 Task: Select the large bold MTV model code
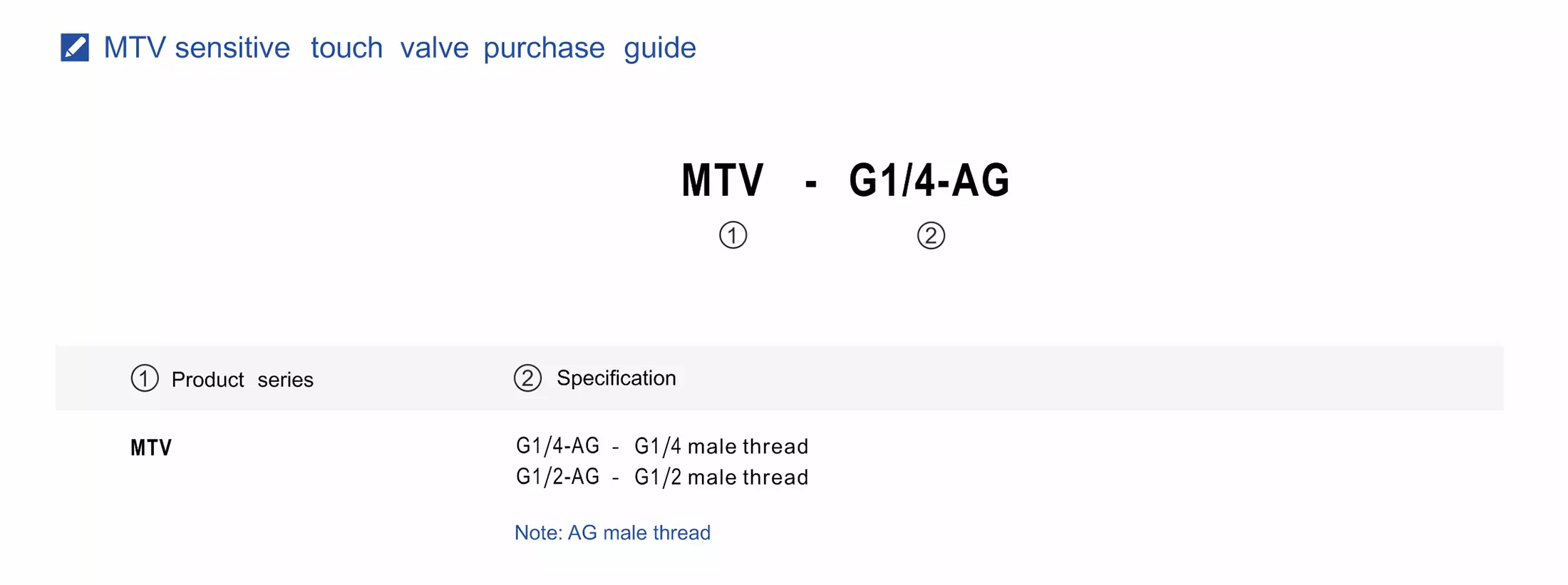pyautogui.click(x=723, y=180)
